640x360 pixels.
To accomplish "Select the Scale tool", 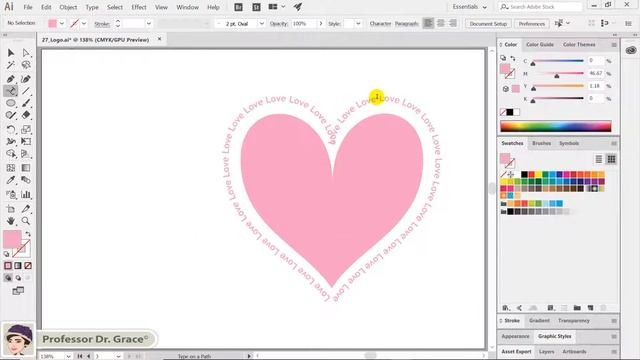I will tap(26, 129).
